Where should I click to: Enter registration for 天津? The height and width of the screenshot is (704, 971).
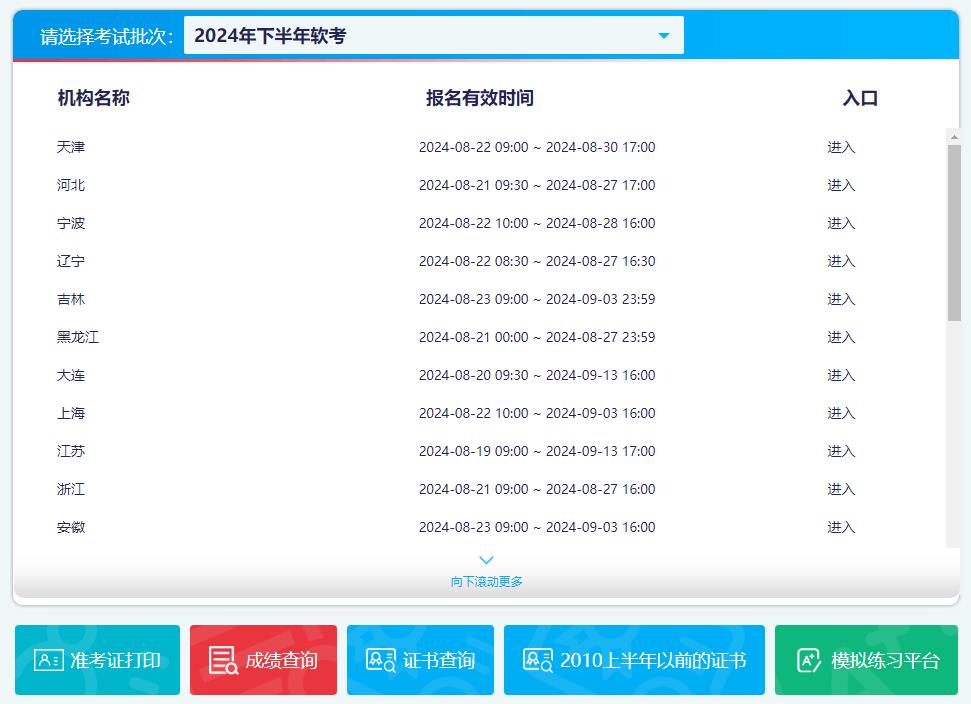click(x=841, y=147)
